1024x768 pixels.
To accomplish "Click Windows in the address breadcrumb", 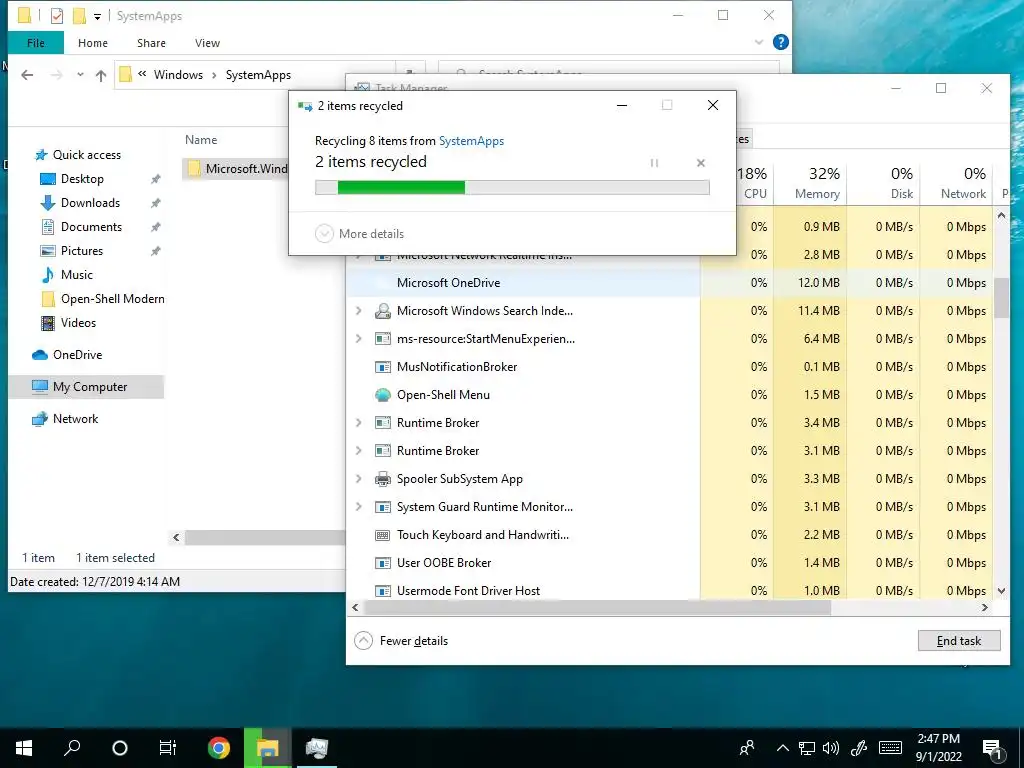I will (178, 75).
